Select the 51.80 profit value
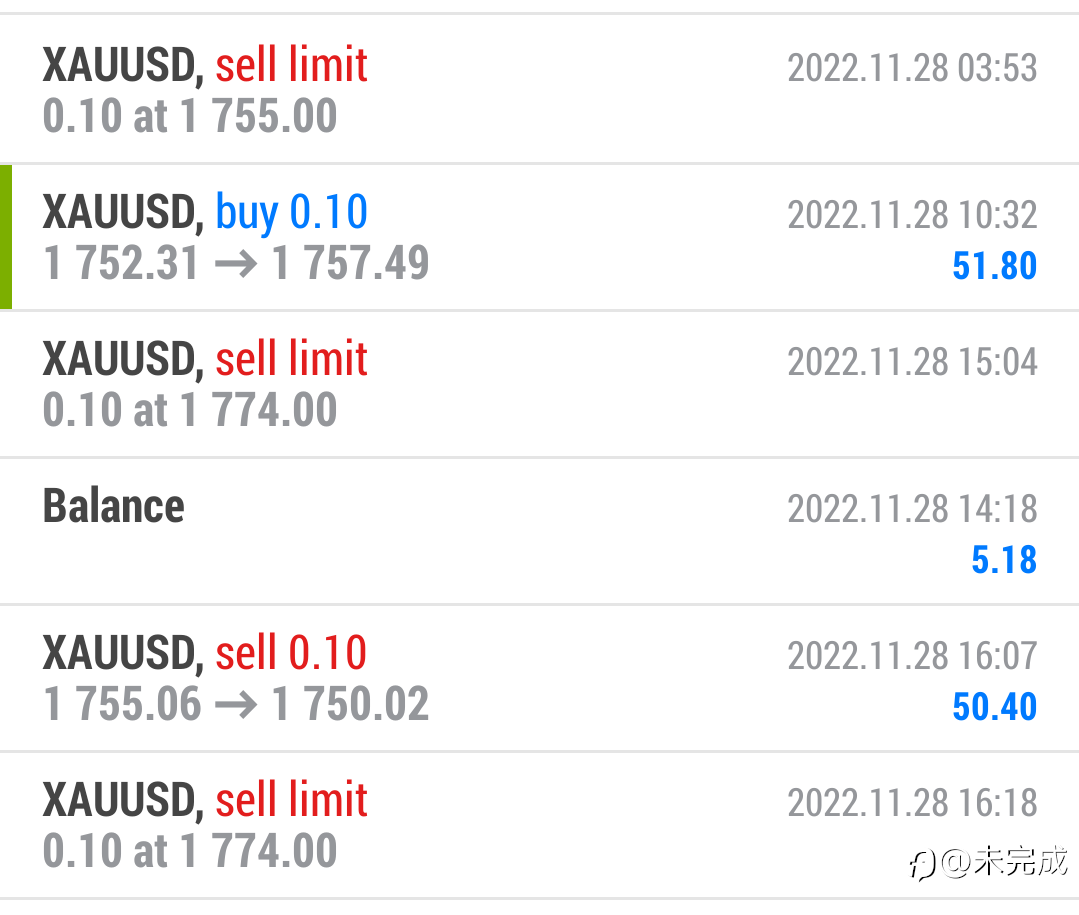 pos(994,266)
